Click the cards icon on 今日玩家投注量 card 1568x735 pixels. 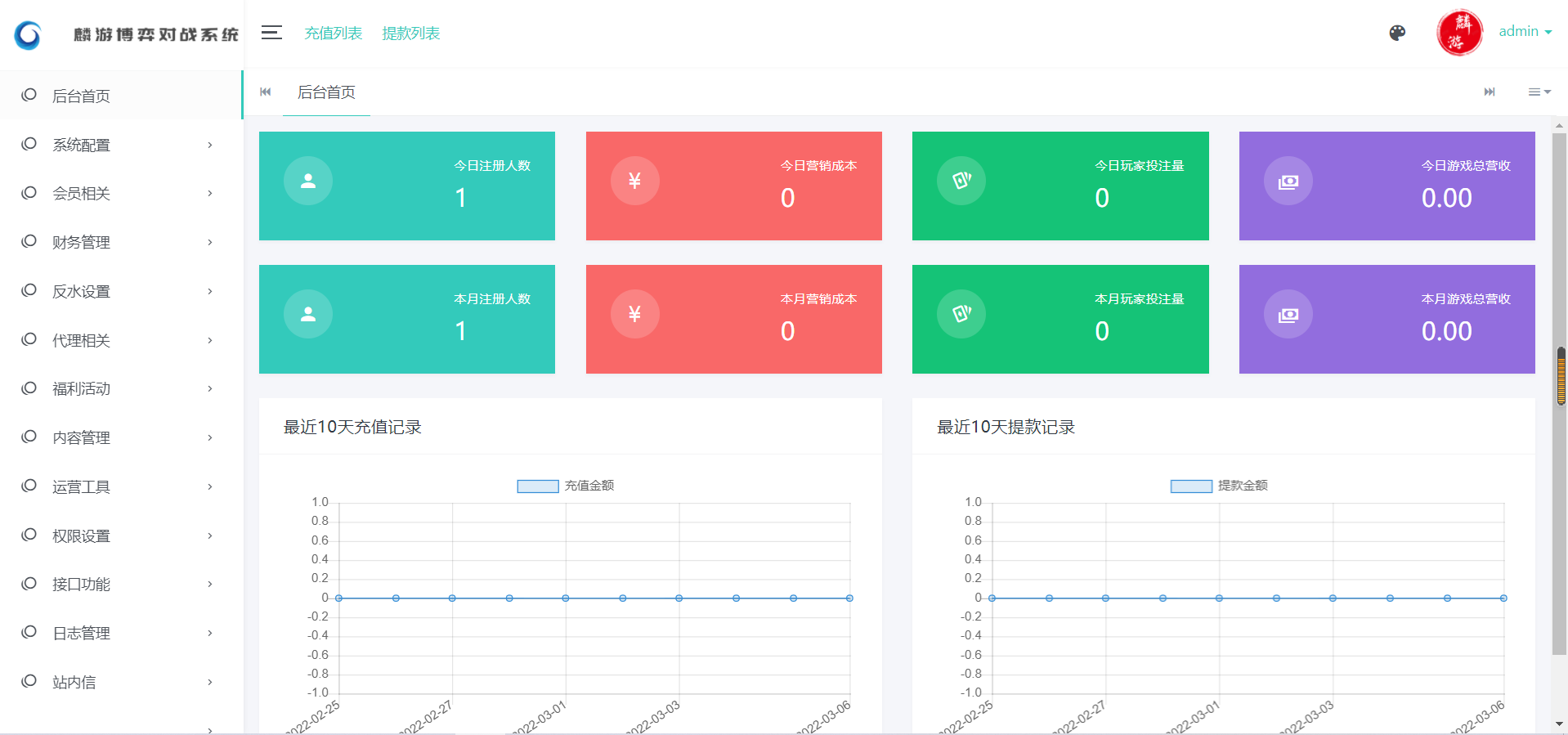tap(961, 181)
